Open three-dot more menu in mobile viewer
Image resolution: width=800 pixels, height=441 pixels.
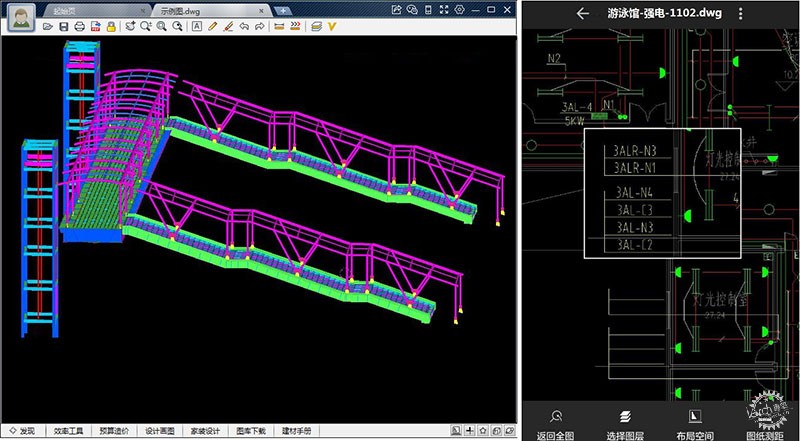[x=741, y=14]
